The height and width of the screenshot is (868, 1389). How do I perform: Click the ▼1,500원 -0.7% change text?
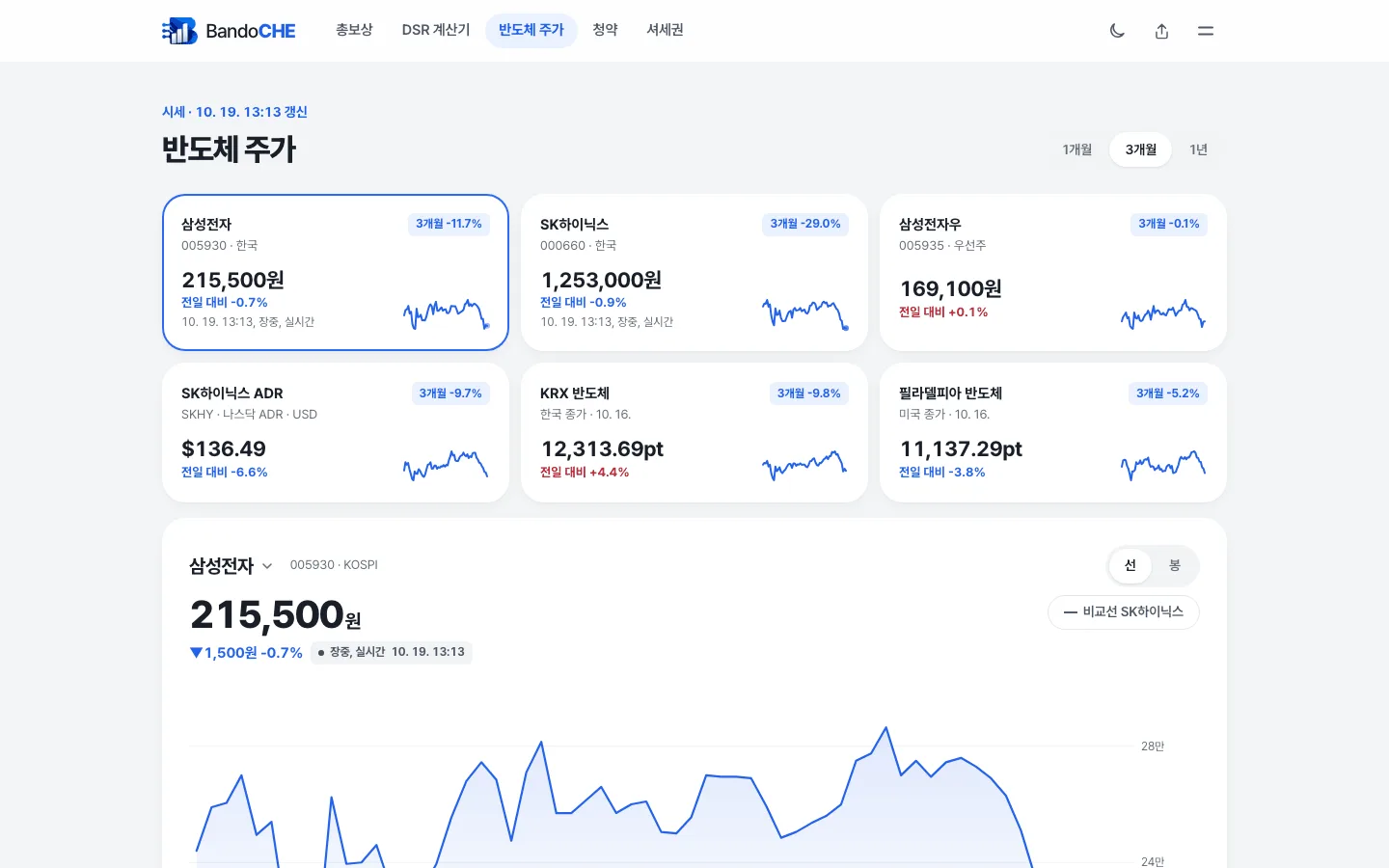(246, 653)
